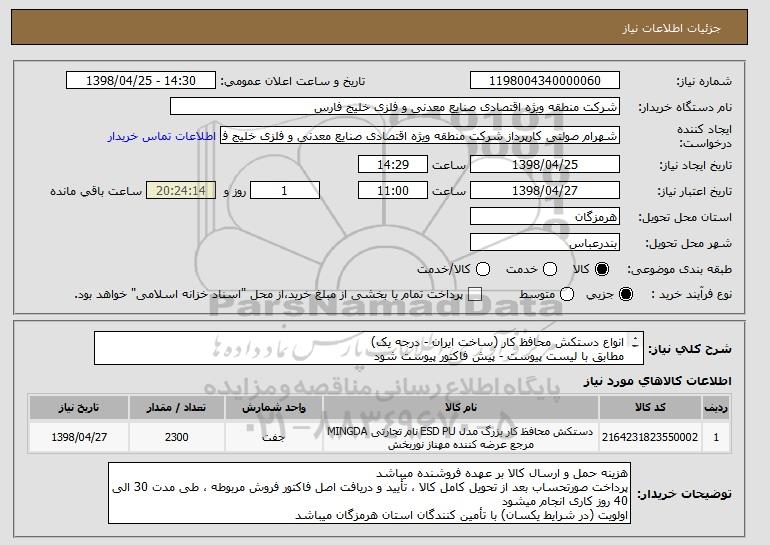Select the خدمت radio button
Viewport: 770px width, 545px height.
point(550,269)
